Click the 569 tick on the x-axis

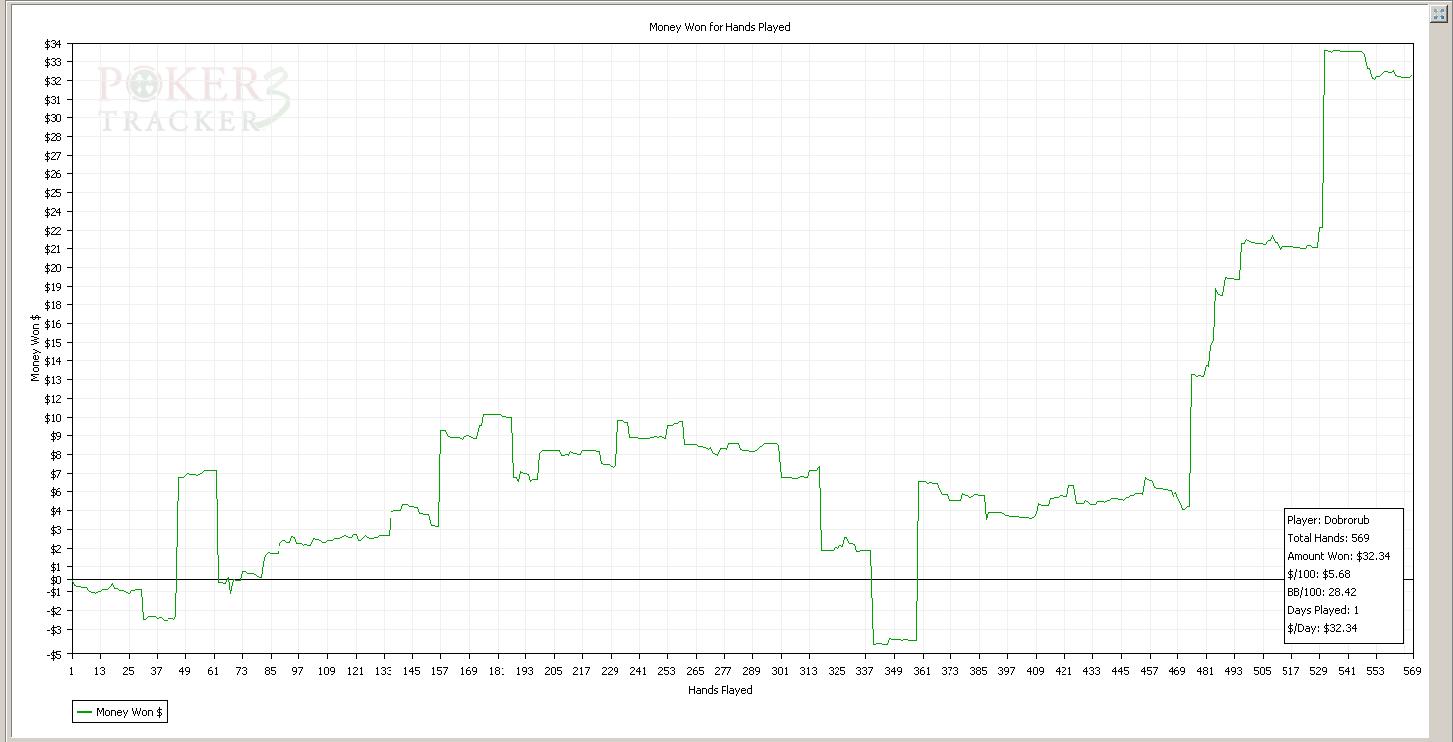click(1412, 671)
